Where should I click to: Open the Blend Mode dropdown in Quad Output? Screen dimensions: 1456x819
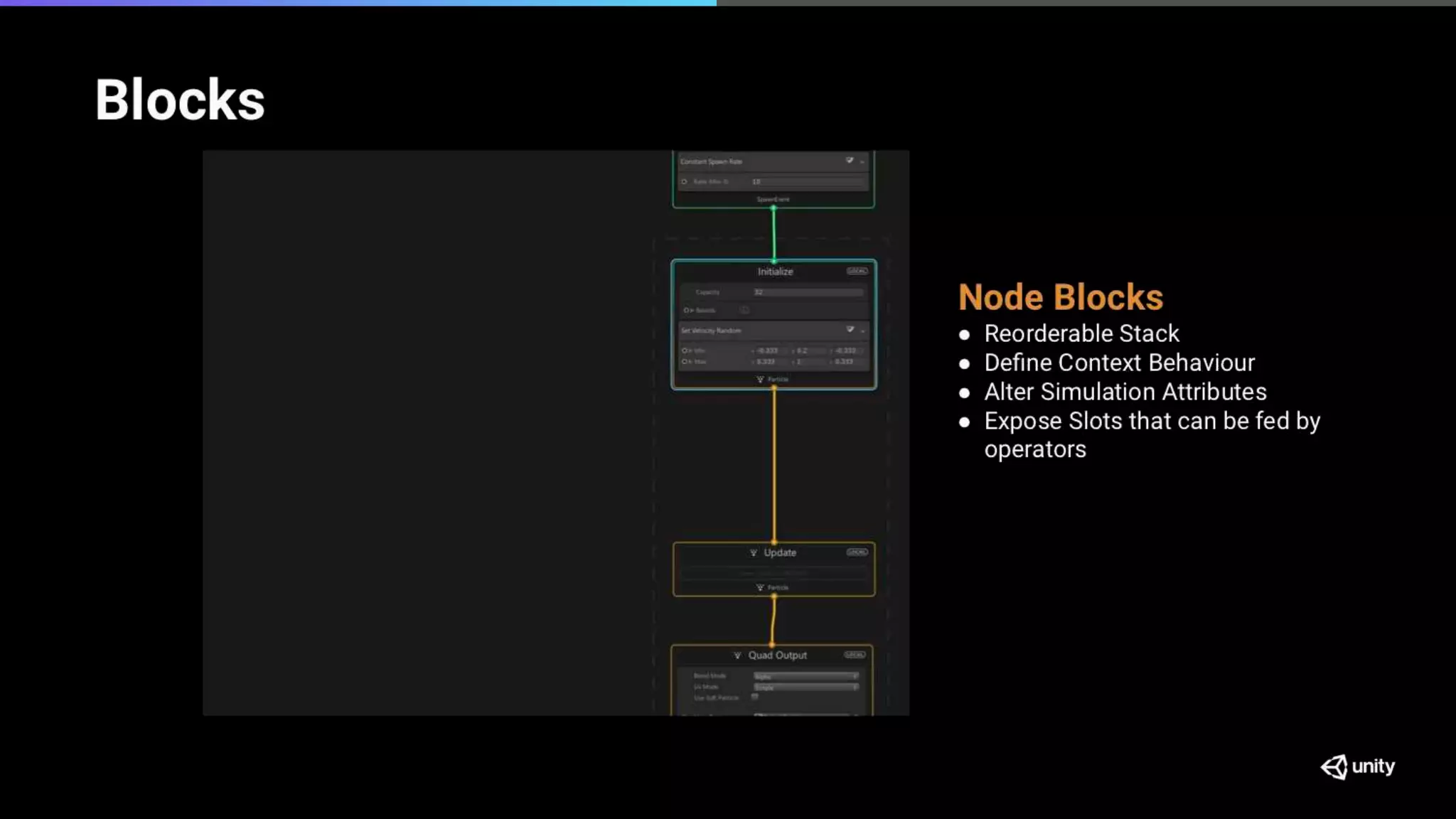(x=805, y=676)
